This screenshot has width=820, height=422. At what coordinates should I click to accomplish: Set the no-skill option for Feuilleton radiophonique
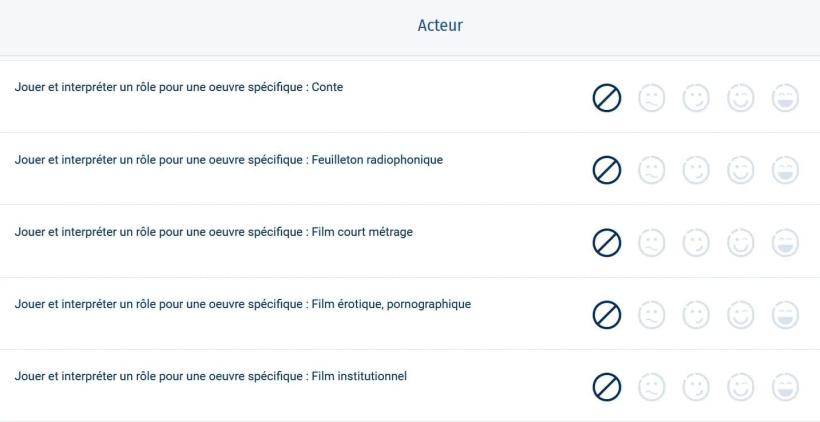[x=607, y=170]
